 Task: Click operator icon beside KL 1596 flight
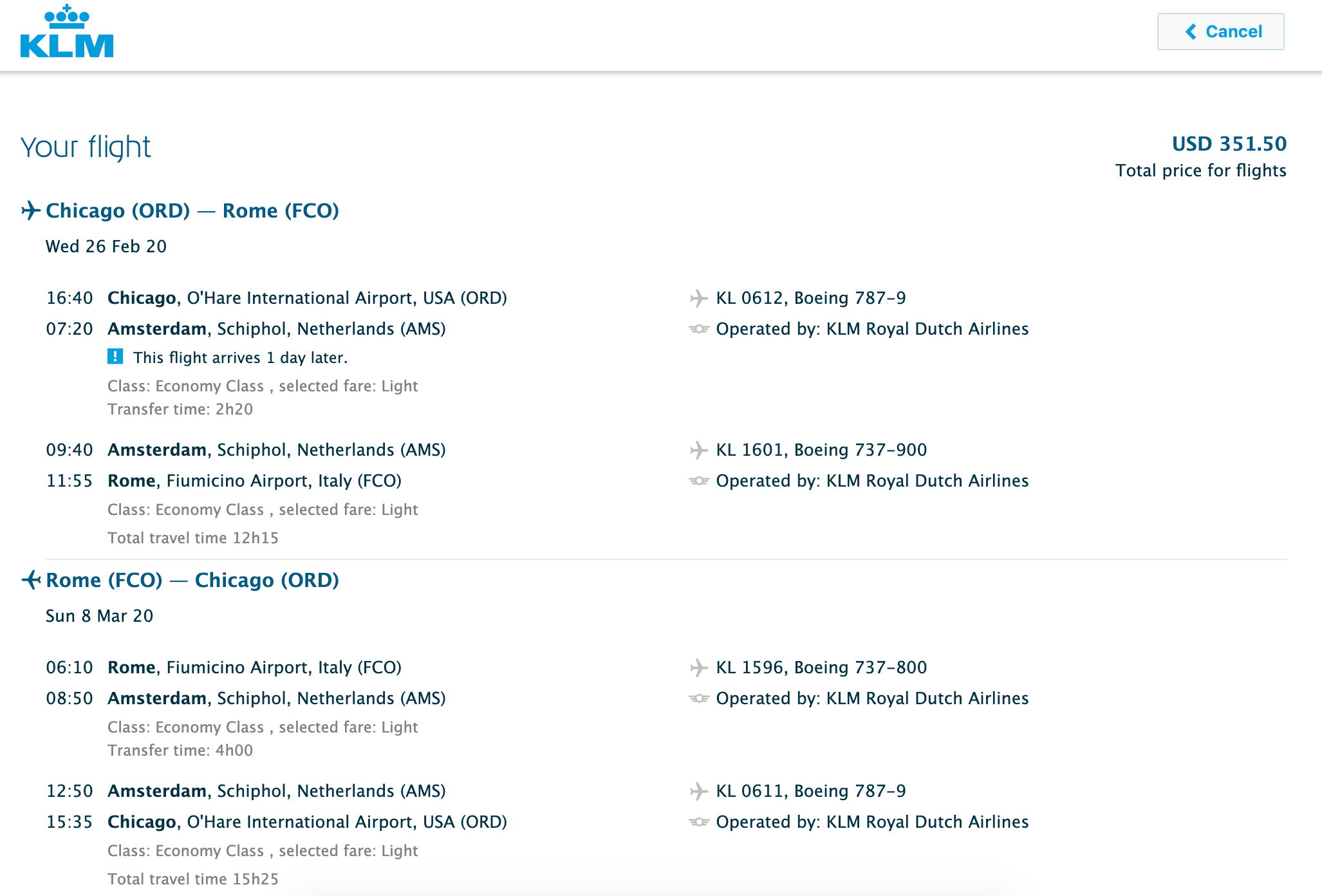click(x=698, y=698)
